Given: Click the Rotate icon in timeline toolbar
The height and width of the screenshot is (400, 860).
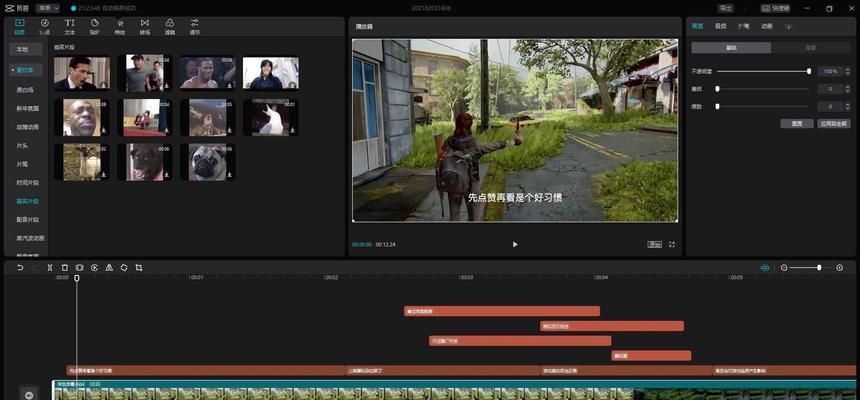Looking at the screenshot, I should pos(124,267).
